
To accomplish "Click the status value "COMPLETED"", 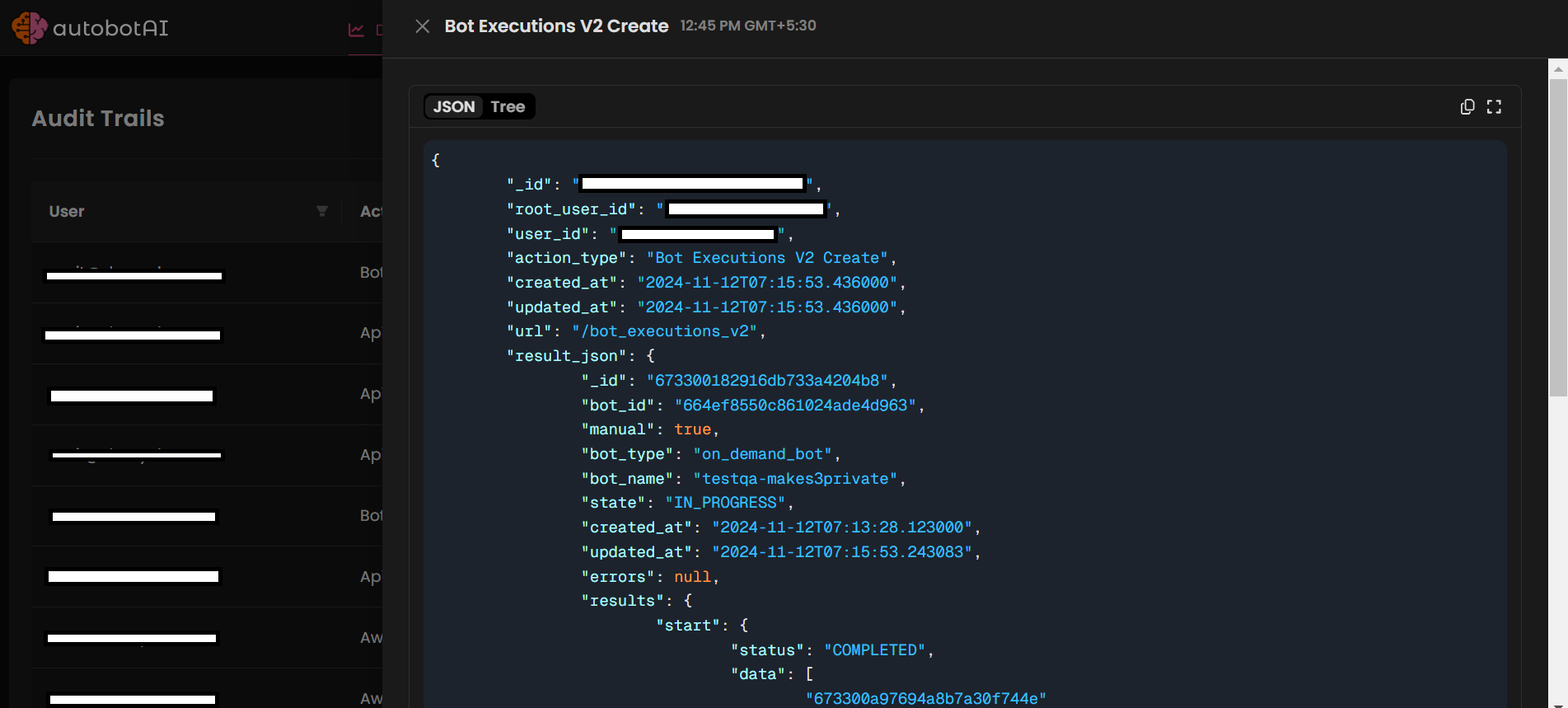I will [x=875, y=650].
